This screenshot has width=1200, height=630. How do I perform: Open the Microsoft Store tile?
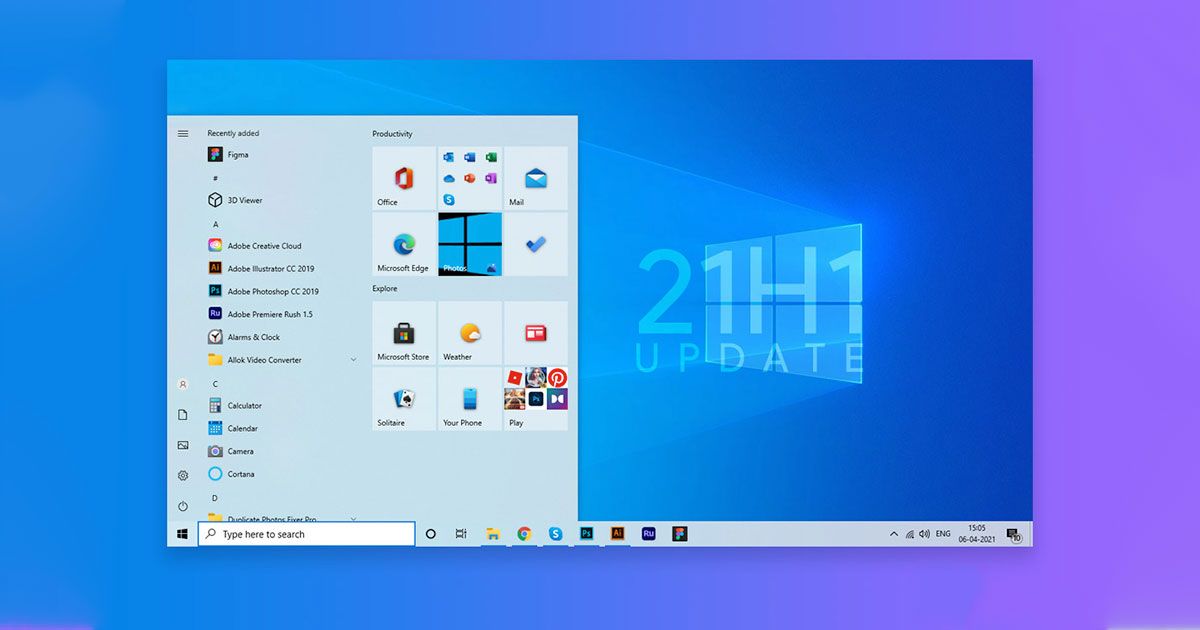pyautogui.click(x=403, y=334)
